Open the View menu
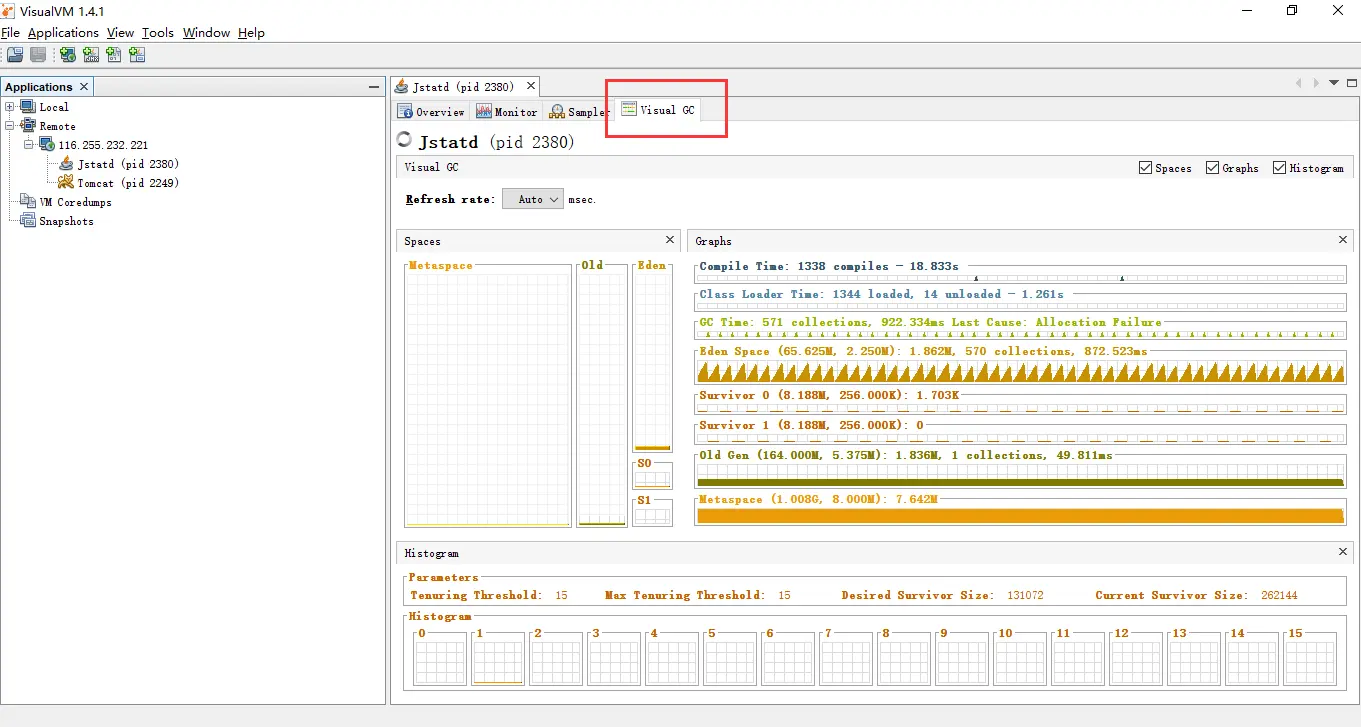Screen dimensions: 1361x727 pos(120,33)
